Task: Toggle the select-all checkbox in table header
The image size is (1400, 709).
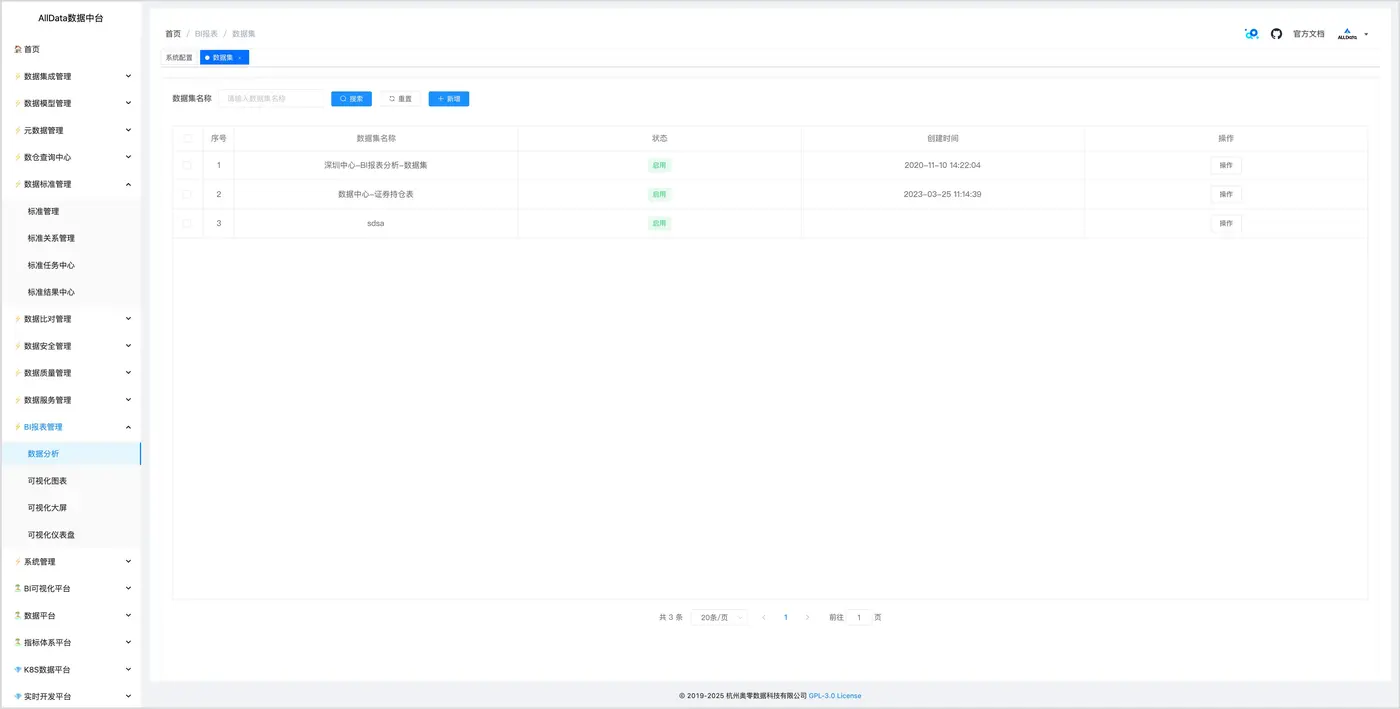Action: pyautogui.click(x=187, y=138)
